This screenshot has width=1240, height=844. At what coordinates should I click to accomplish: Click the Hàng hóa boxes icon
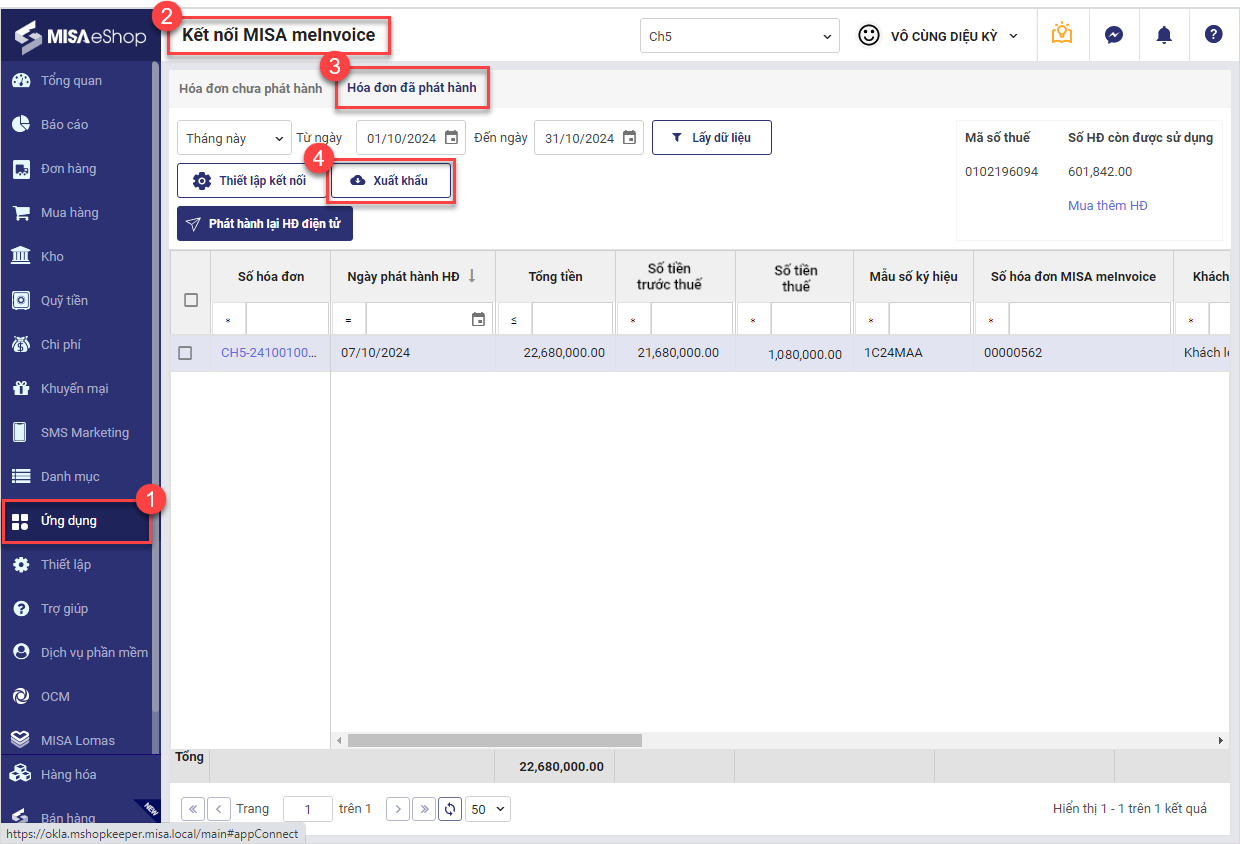[20, 774]
